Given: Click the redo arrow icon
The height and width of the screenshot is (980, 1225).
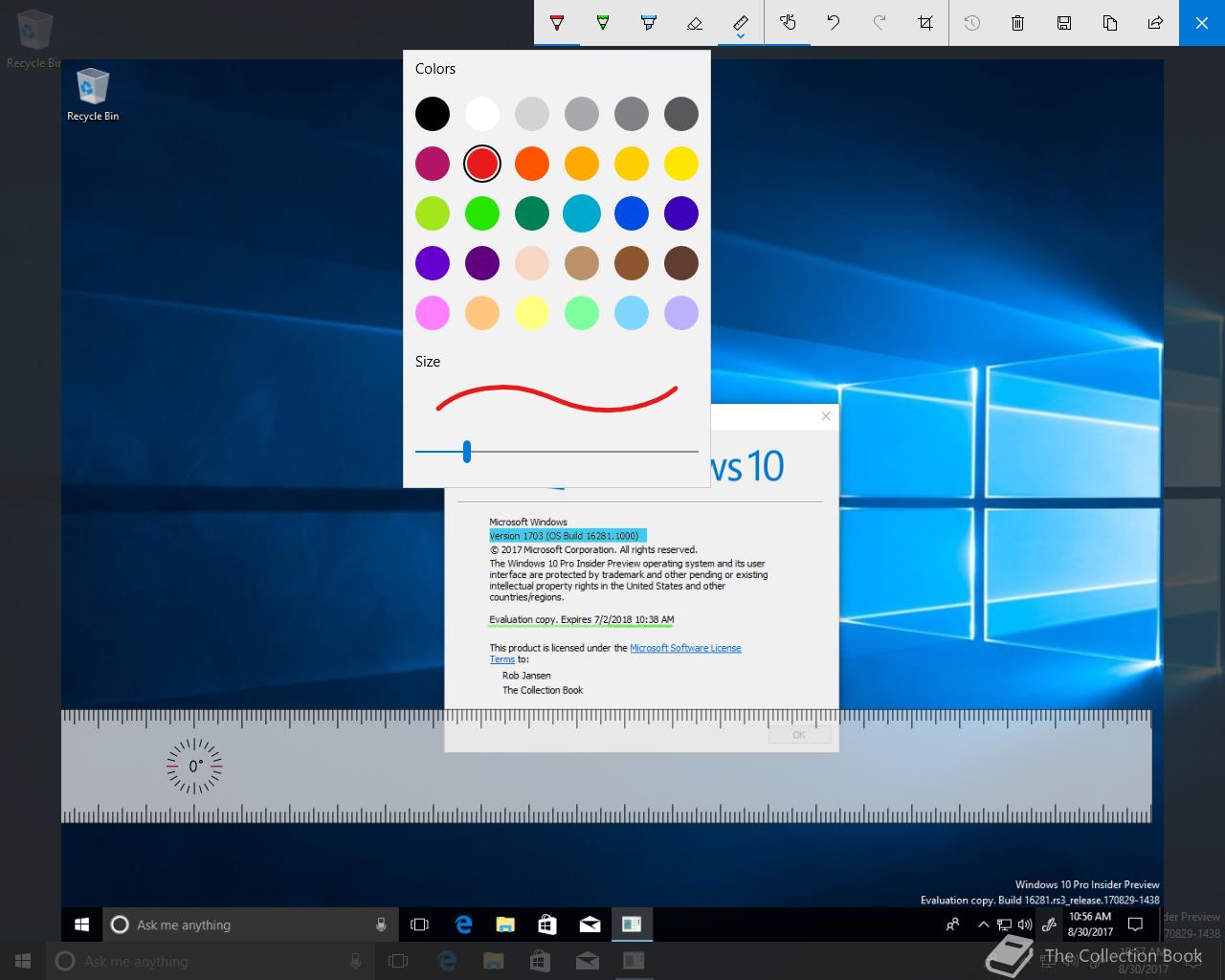Looking at the screenshot, I should pyautogui.click(x=880, y=22).
